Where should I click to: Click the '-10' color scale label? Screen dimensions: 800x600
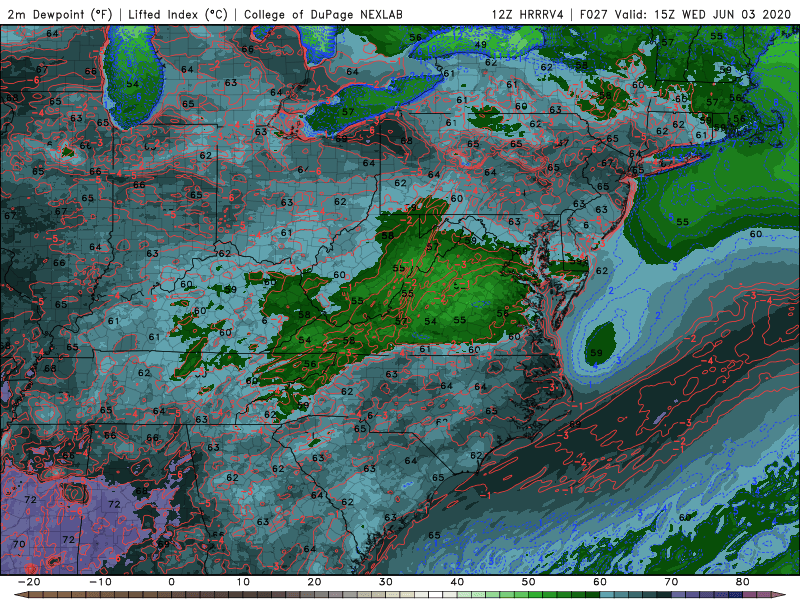pos(100,582)
